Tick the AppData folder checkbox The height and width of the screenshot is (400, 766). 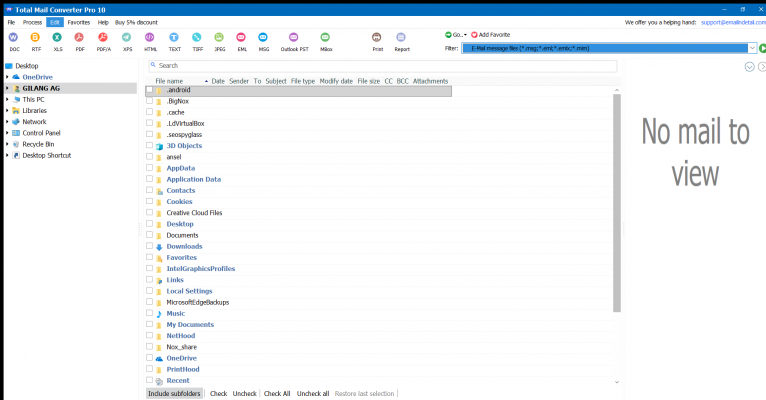(149, 168)
